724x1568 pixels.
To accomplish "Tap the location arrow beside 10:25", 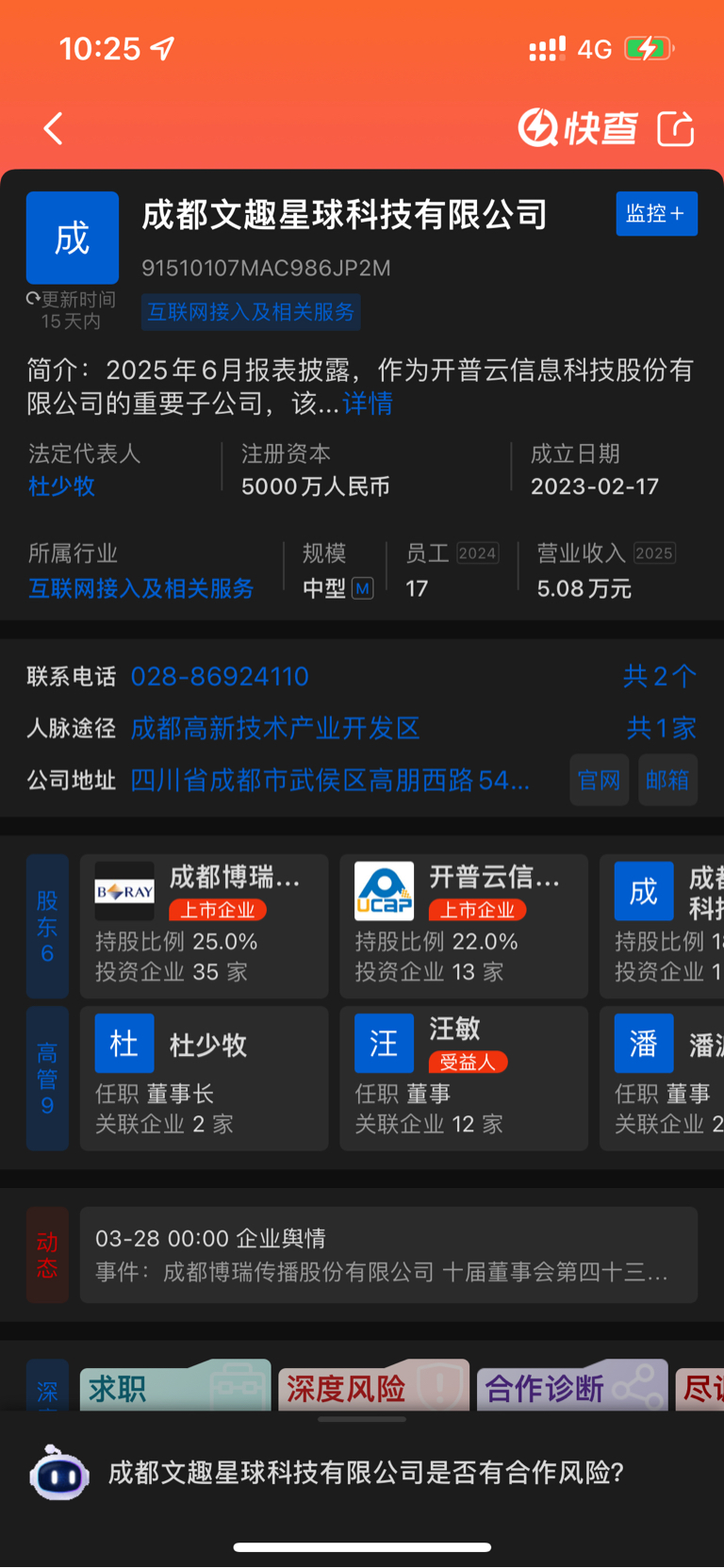I will (x=163, y=48).
